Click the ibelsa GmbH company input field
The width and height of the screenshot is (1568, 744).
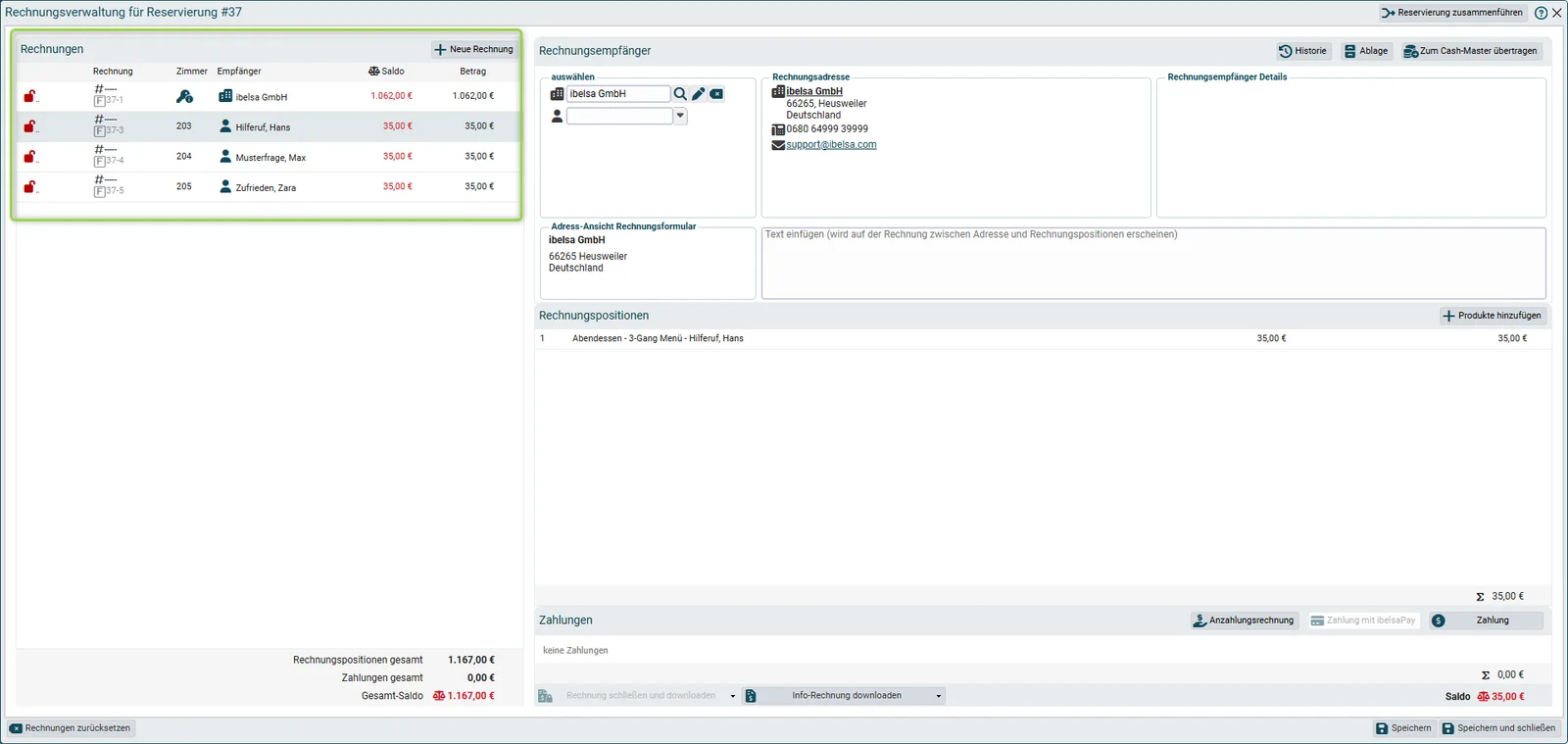[x=618, y=94]
